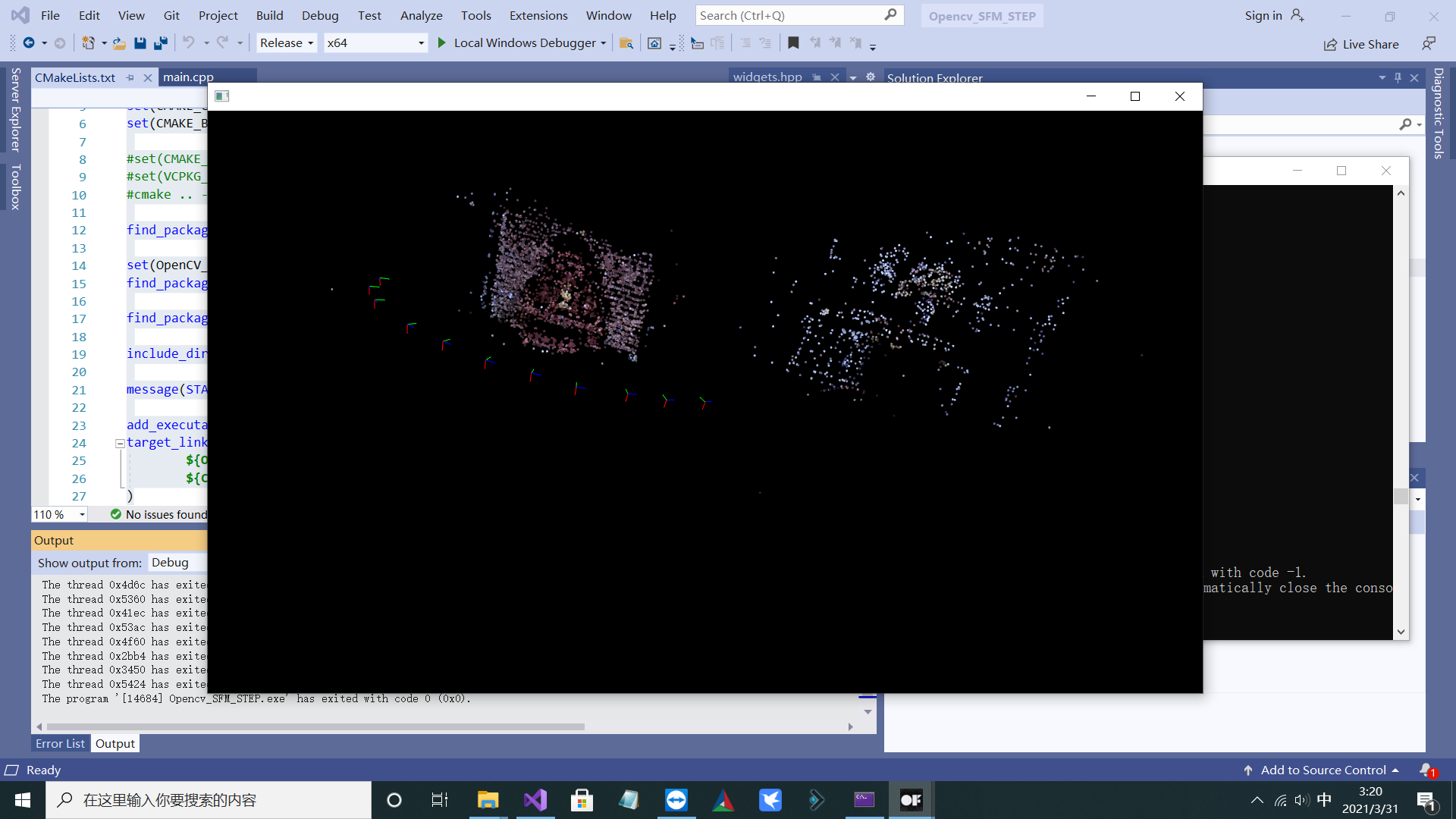Screen dimensions: 1456x819
Task: Start debugging with the green run arrow
Action: pos(442,43)
